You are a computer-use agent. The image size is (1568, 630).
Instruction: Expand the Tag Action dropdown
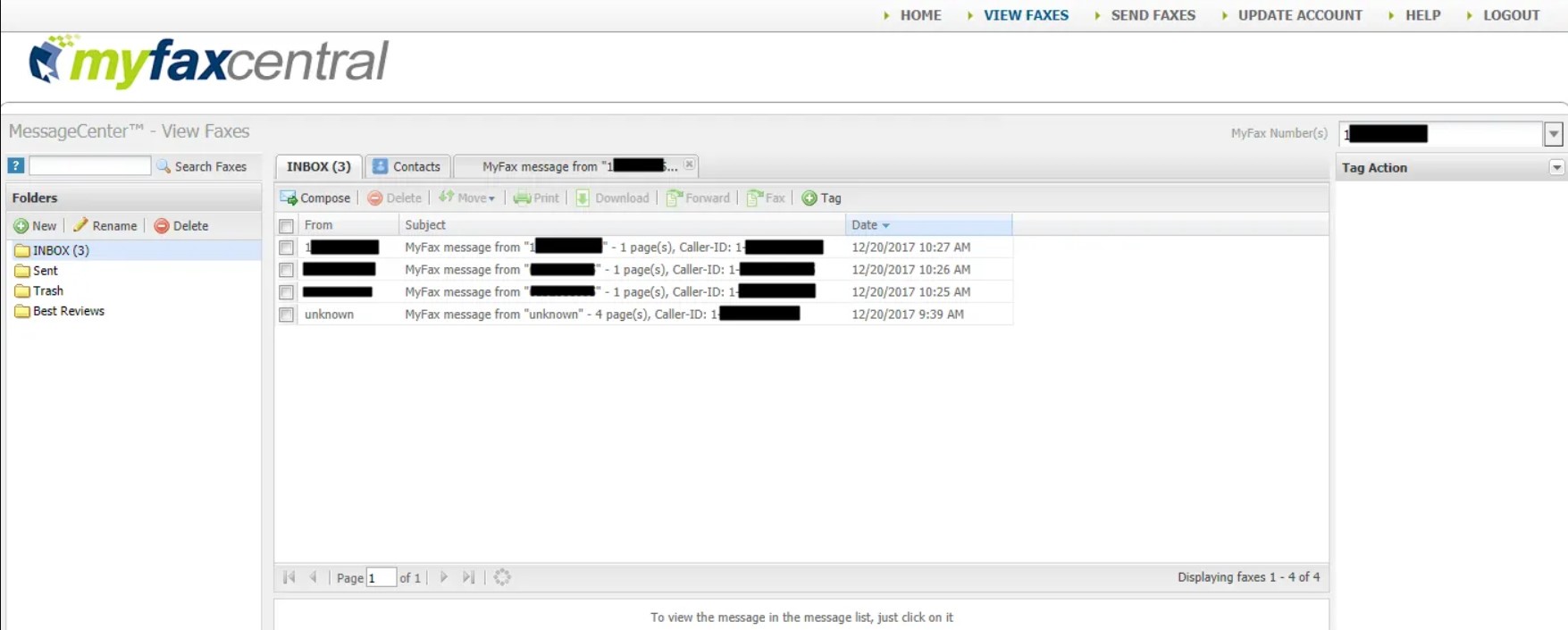click(1557, 168)
